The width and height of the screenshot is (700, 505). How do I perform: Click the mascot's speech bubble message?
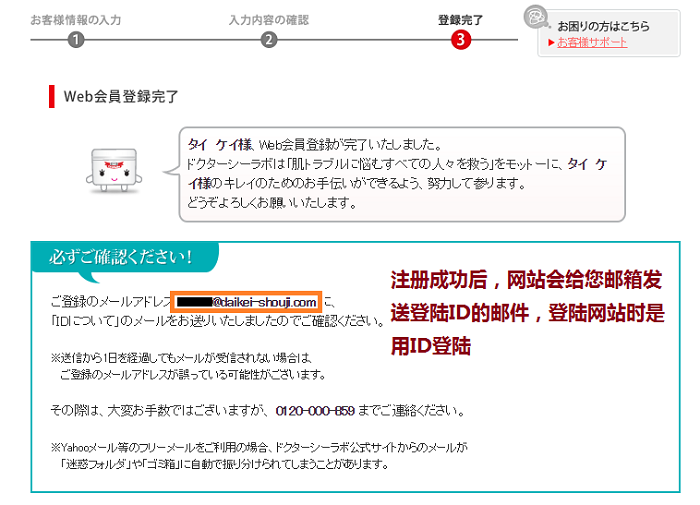pos(400,173)
